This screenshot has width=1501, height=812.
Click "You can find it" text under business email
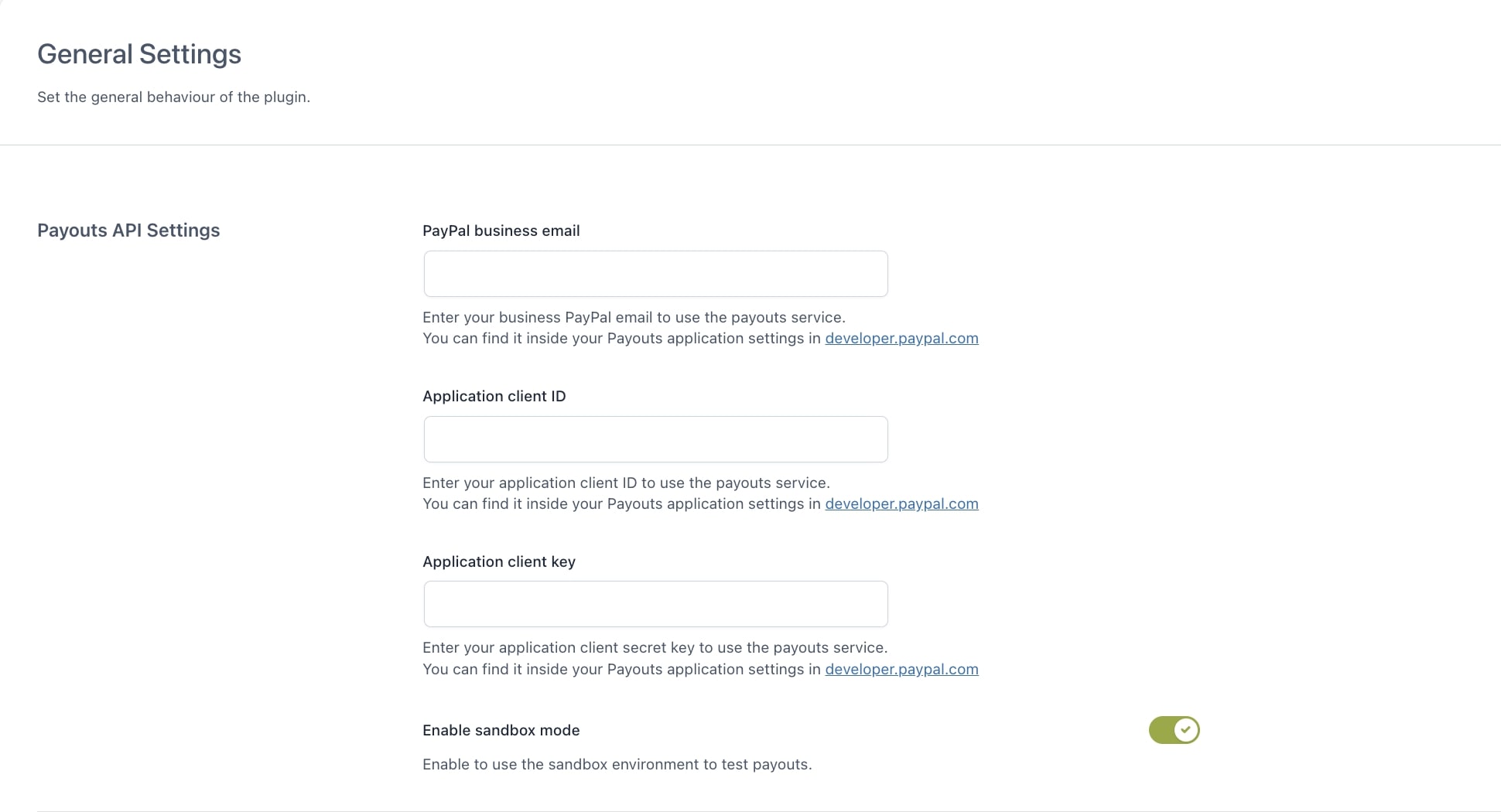[x=621, y=339]
